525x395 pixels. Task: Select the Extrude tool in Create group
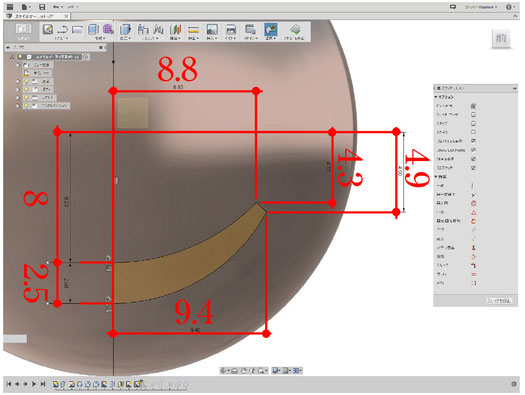point(93,29)
